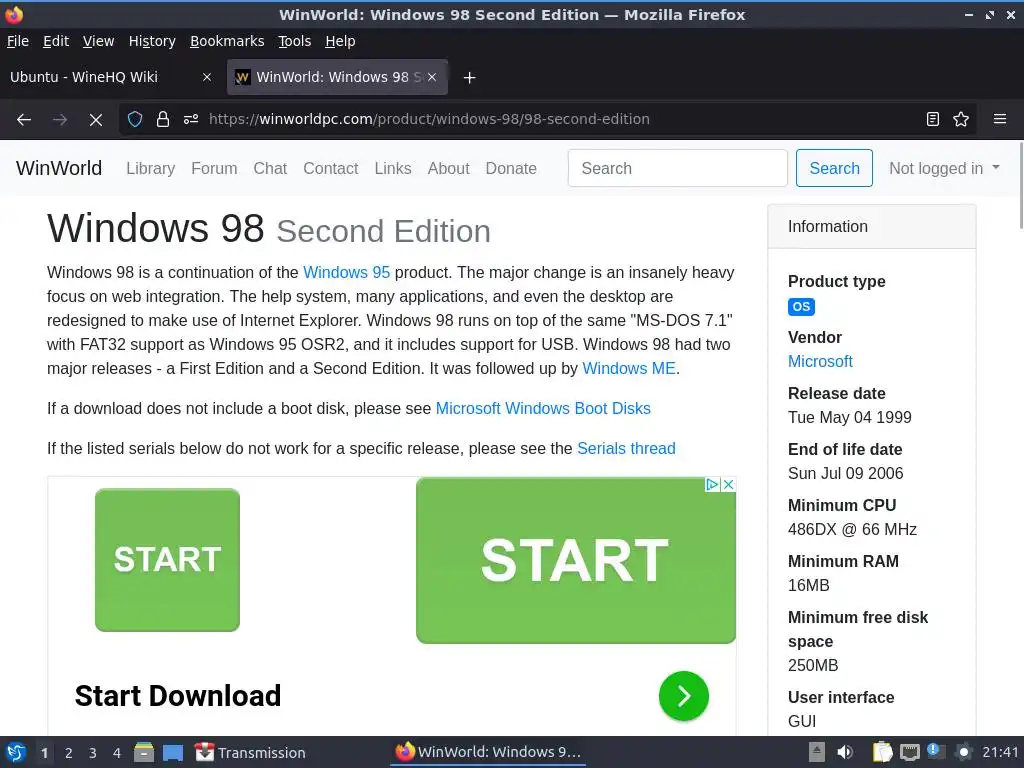Click the taskbar clock showing 21:41
Image resolution: width=1024 pixels, height=768 pixels.
(1000, 752)
